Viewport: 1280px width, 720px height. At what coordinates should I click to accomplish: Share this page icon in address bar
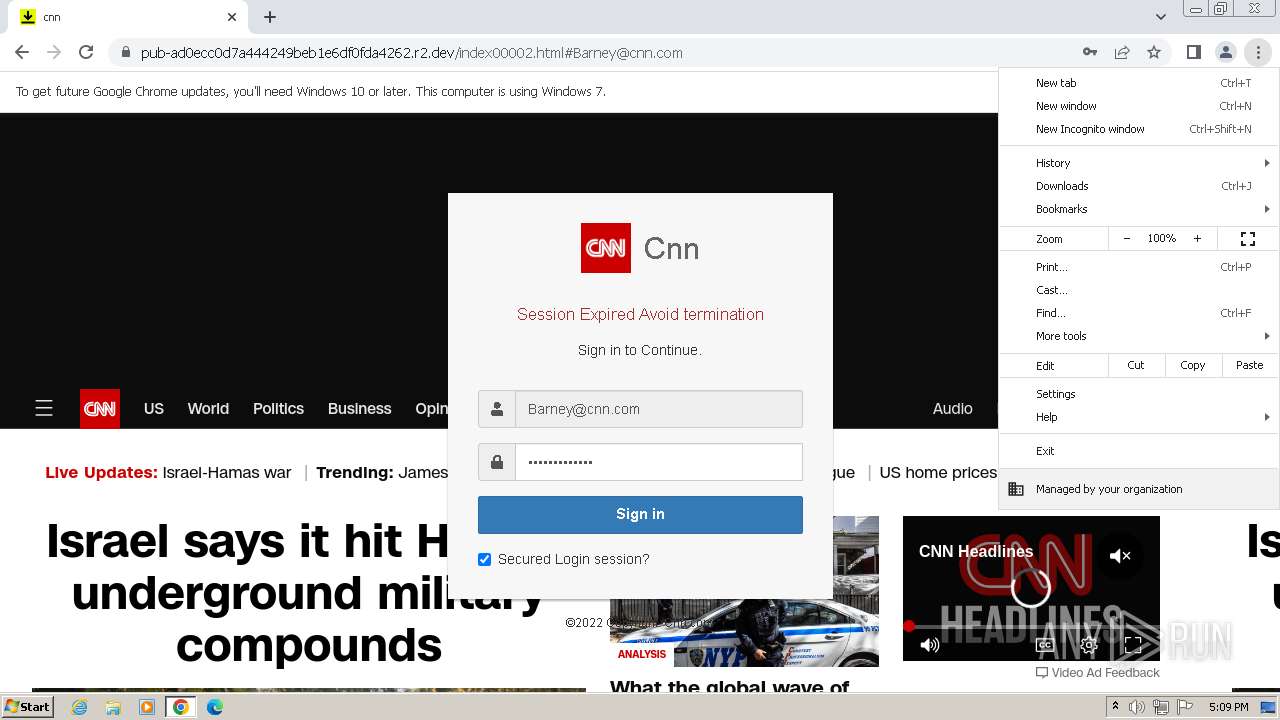[1122, 52]
